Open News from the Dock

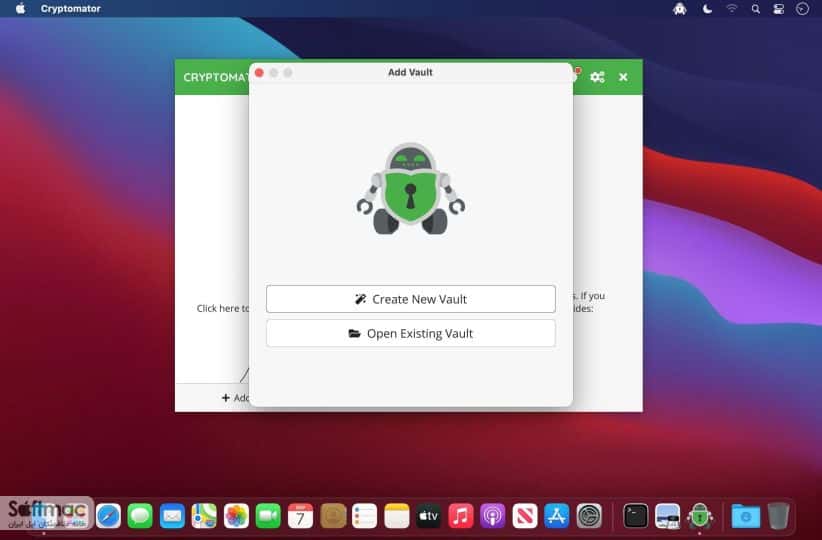(x=525, y=516)
